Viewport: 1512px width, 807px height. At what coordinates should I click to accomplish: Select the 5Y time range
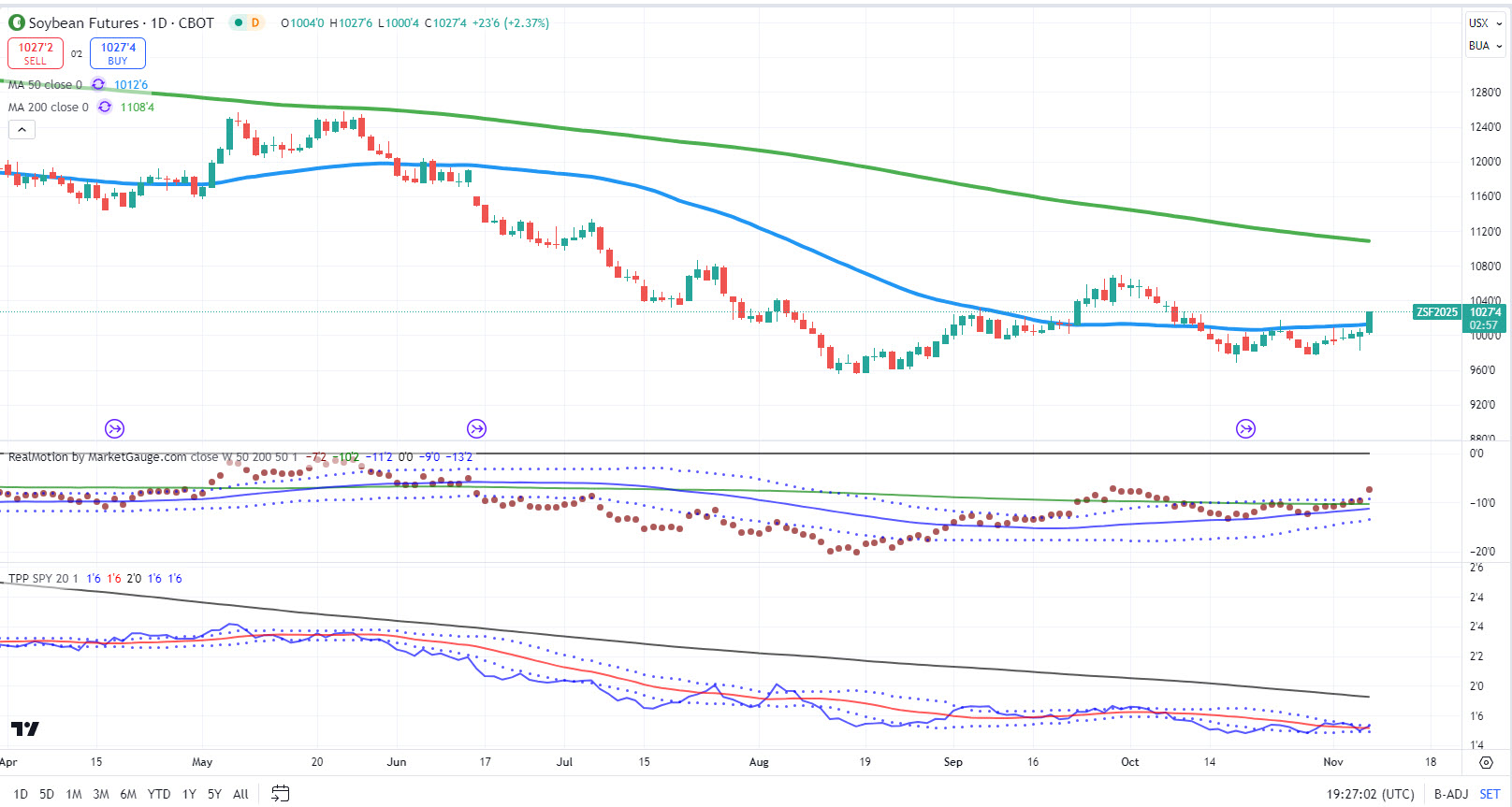coord(214,794)
